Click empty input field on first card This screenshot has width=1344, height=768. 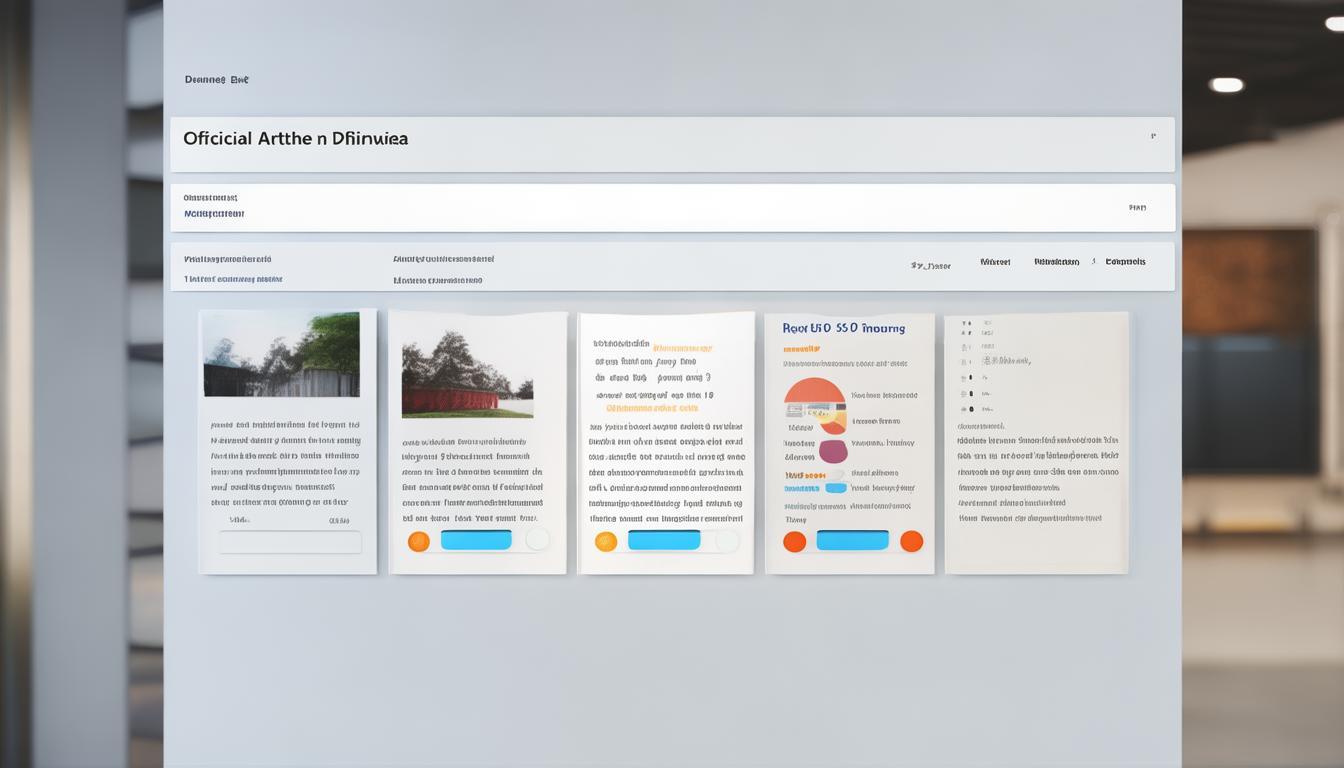tap(290, 542)
